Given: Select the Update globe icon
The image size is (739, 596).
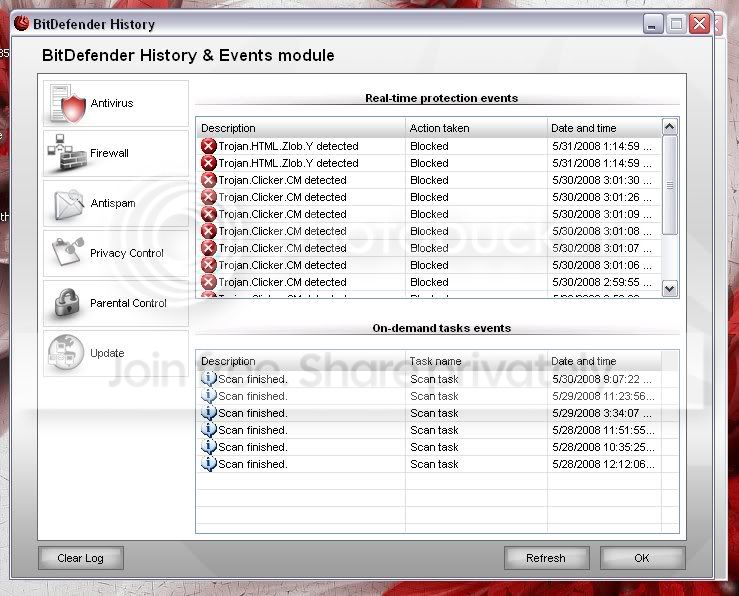Looking at the screenshot, I should [66, 352].
